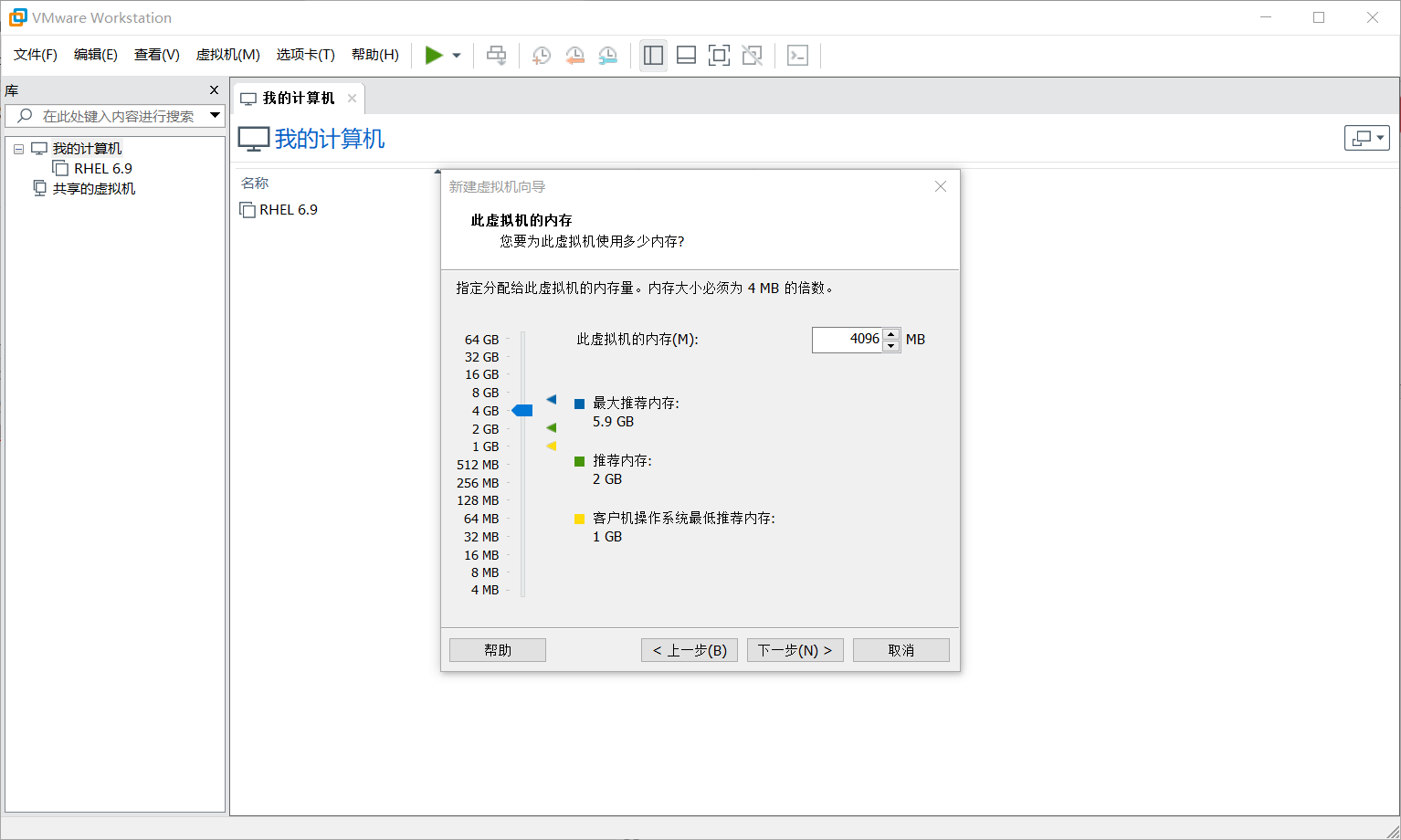Click the 下一步(N) button
This screenshot has height=840, width=1401.
794,649
